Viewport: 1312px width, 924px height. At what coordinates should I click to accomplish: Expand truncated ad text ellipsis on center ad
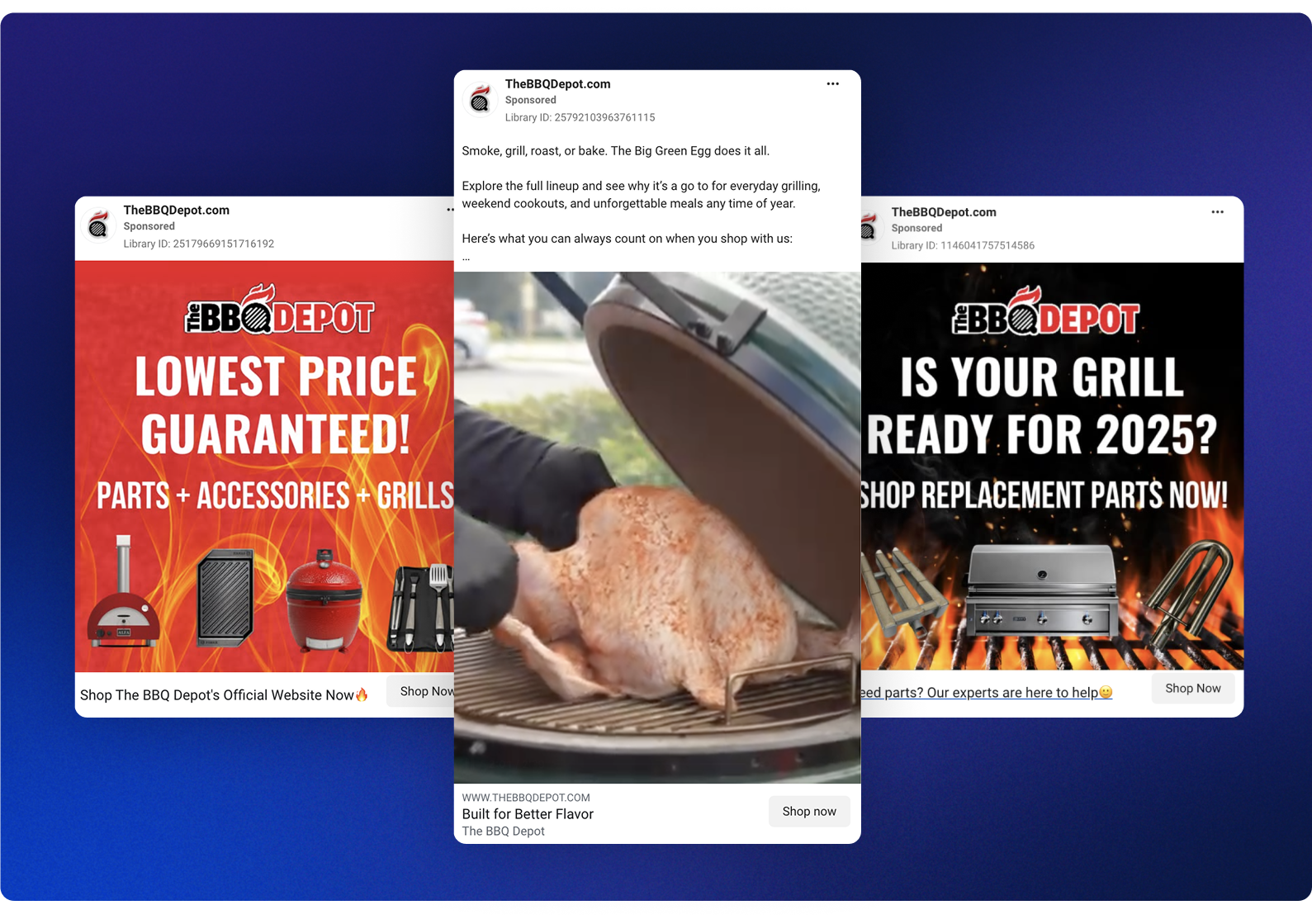[466, 258]
